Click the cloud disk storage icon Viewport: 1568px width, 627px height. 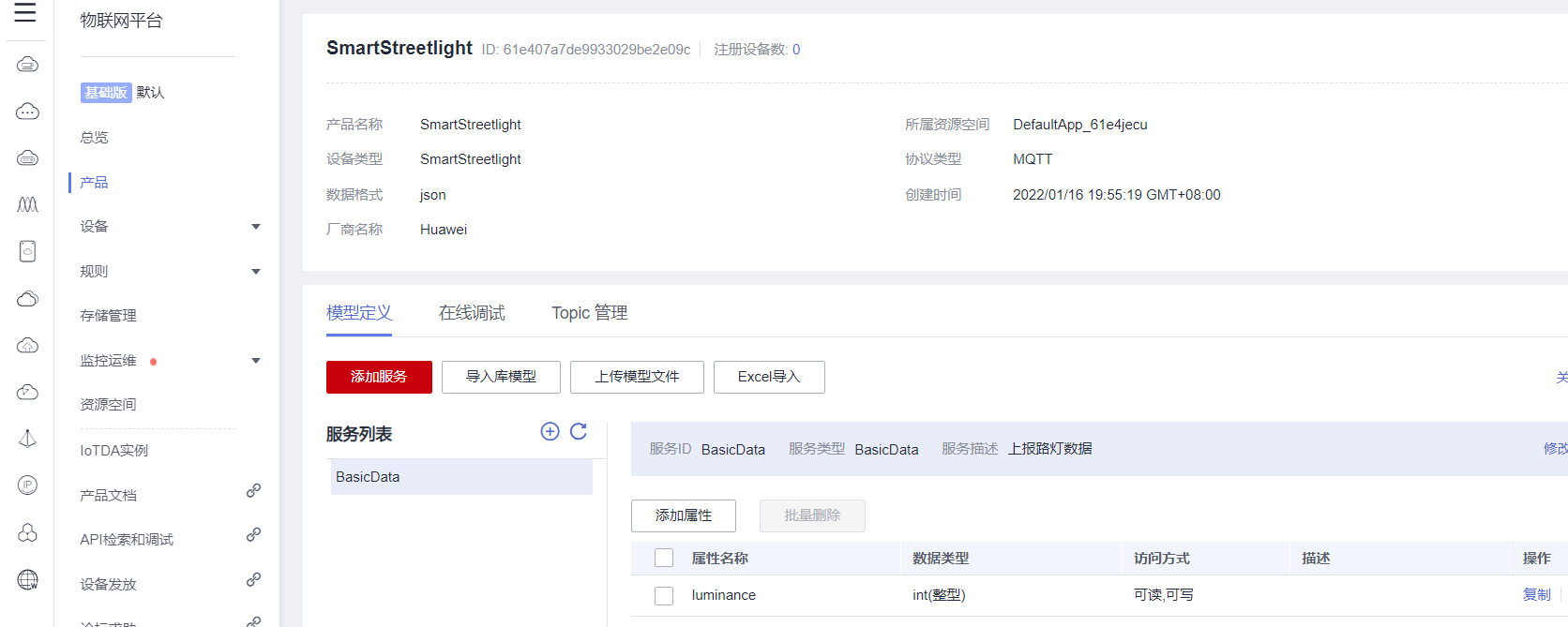pyautogui.click(x=28, y=157)
